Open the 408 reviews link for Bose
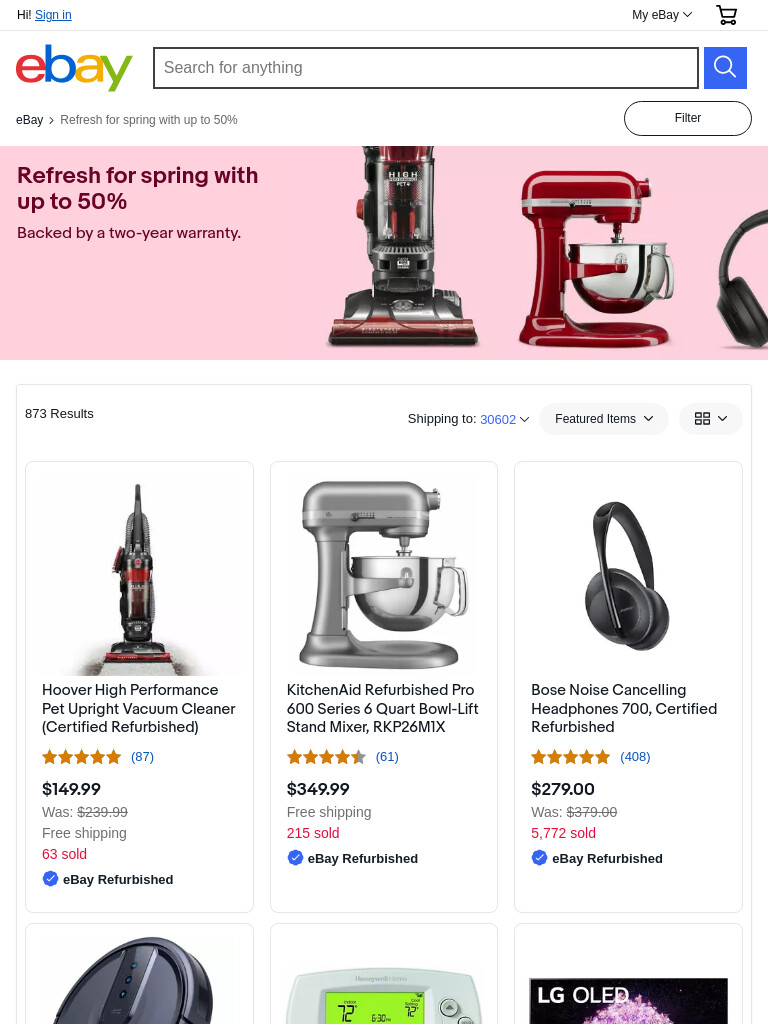Screen dimensions: 768x1024 tap(635, 757)
